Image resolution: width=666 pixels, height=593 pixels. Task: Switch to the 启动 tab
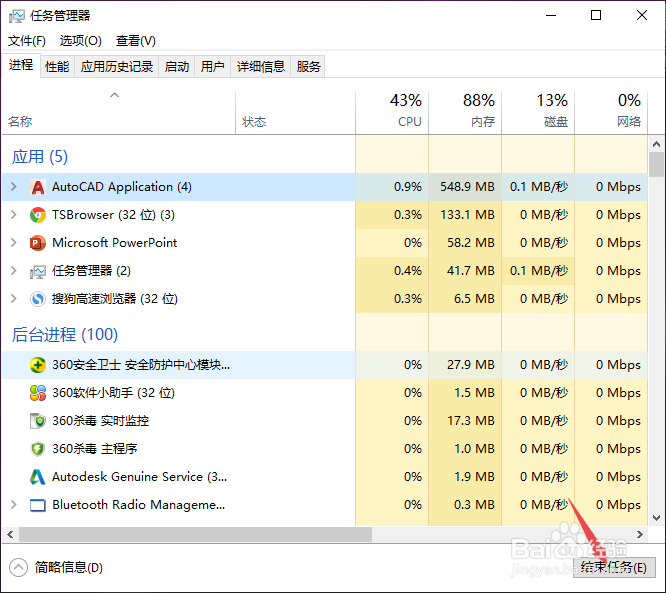point(176,67)
